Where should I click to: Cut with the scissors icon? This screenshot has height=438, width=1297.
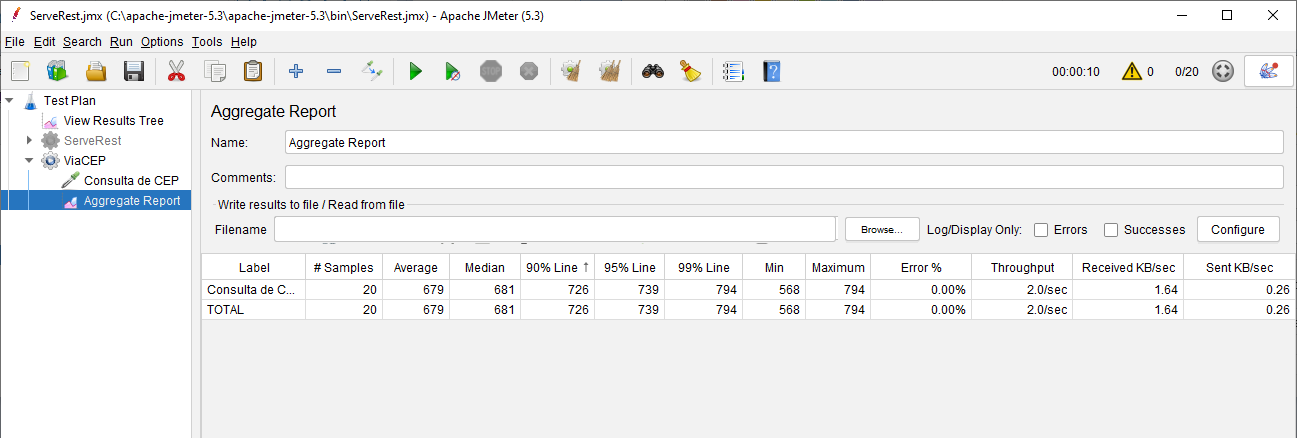coord(177,71)
